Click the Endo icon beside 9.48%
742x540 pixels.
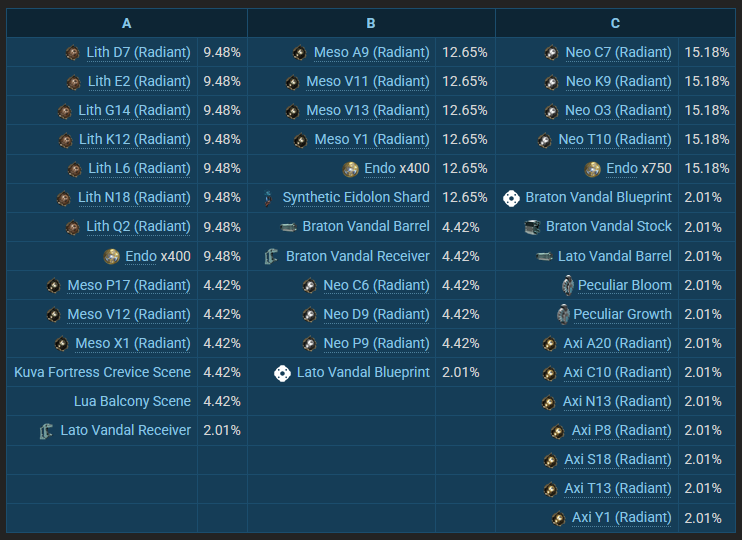[x=112, y=257]
